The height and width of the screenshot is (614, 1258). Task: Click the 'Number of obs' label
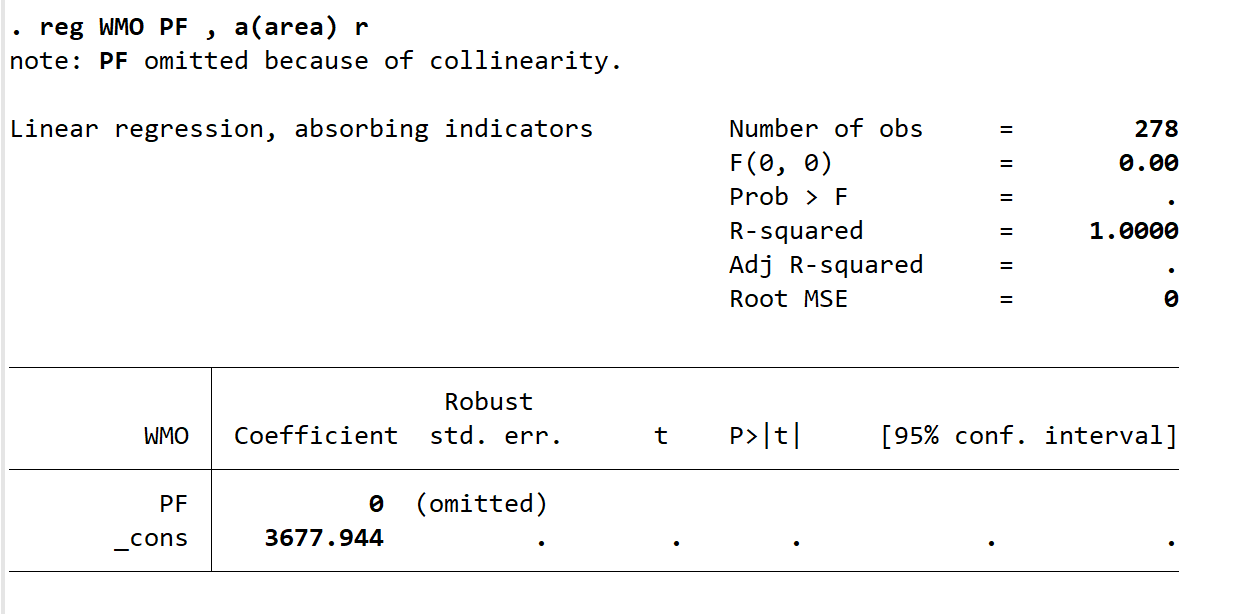tap(825, 129)
